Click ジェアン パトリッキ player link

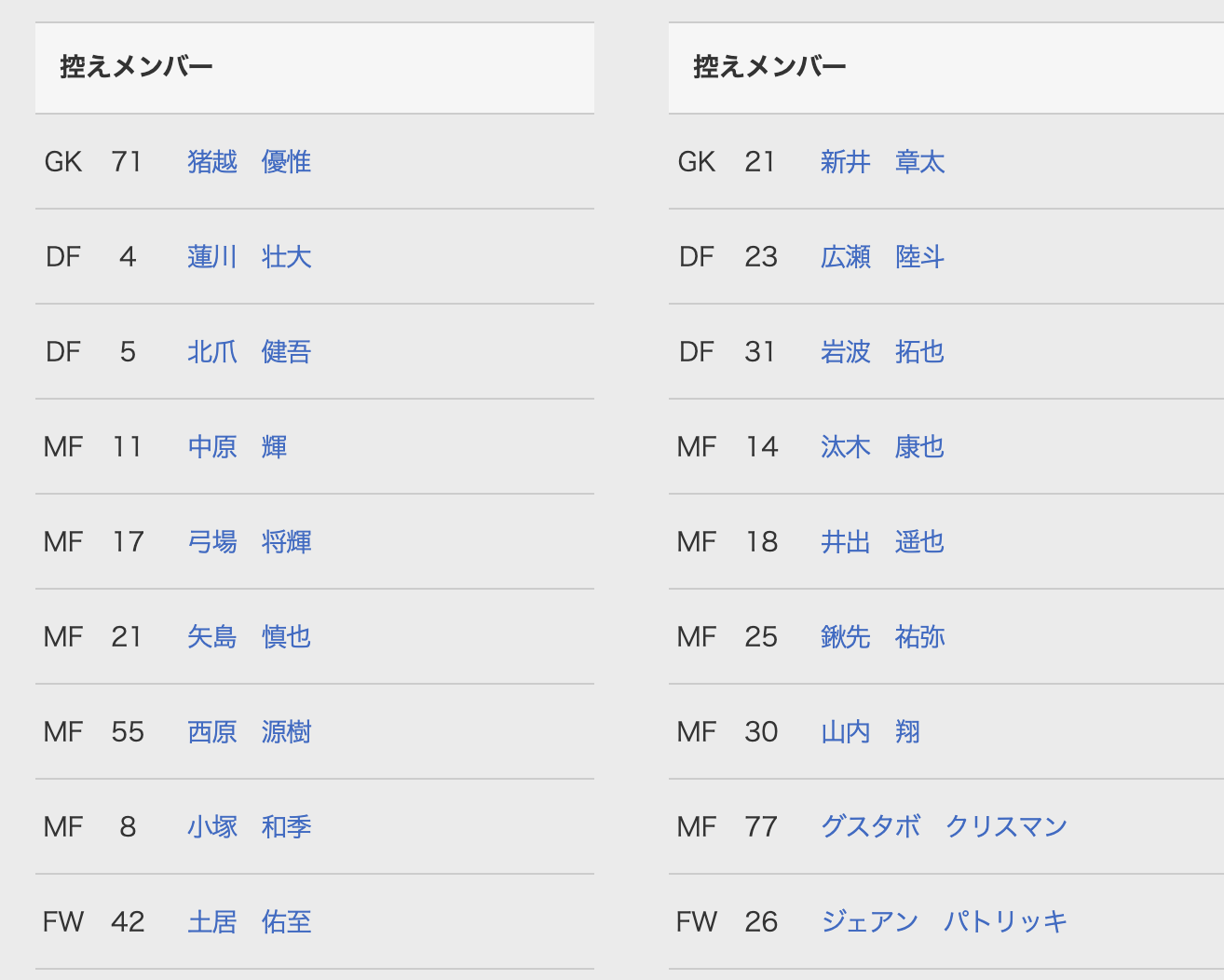click(944, 922)
